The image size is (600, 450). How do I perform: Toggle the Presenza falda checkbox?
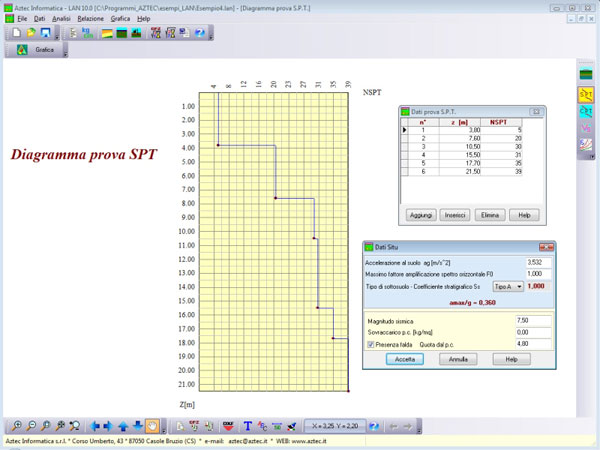coord(370,344)
